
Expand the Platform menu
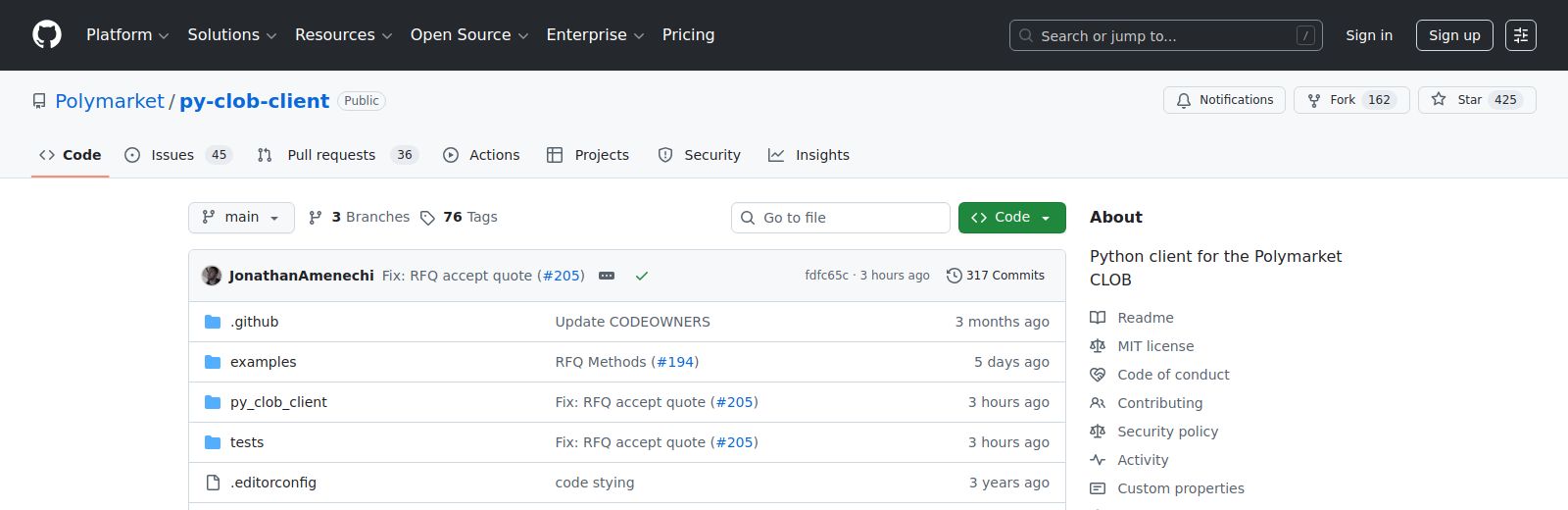point(127,35)
